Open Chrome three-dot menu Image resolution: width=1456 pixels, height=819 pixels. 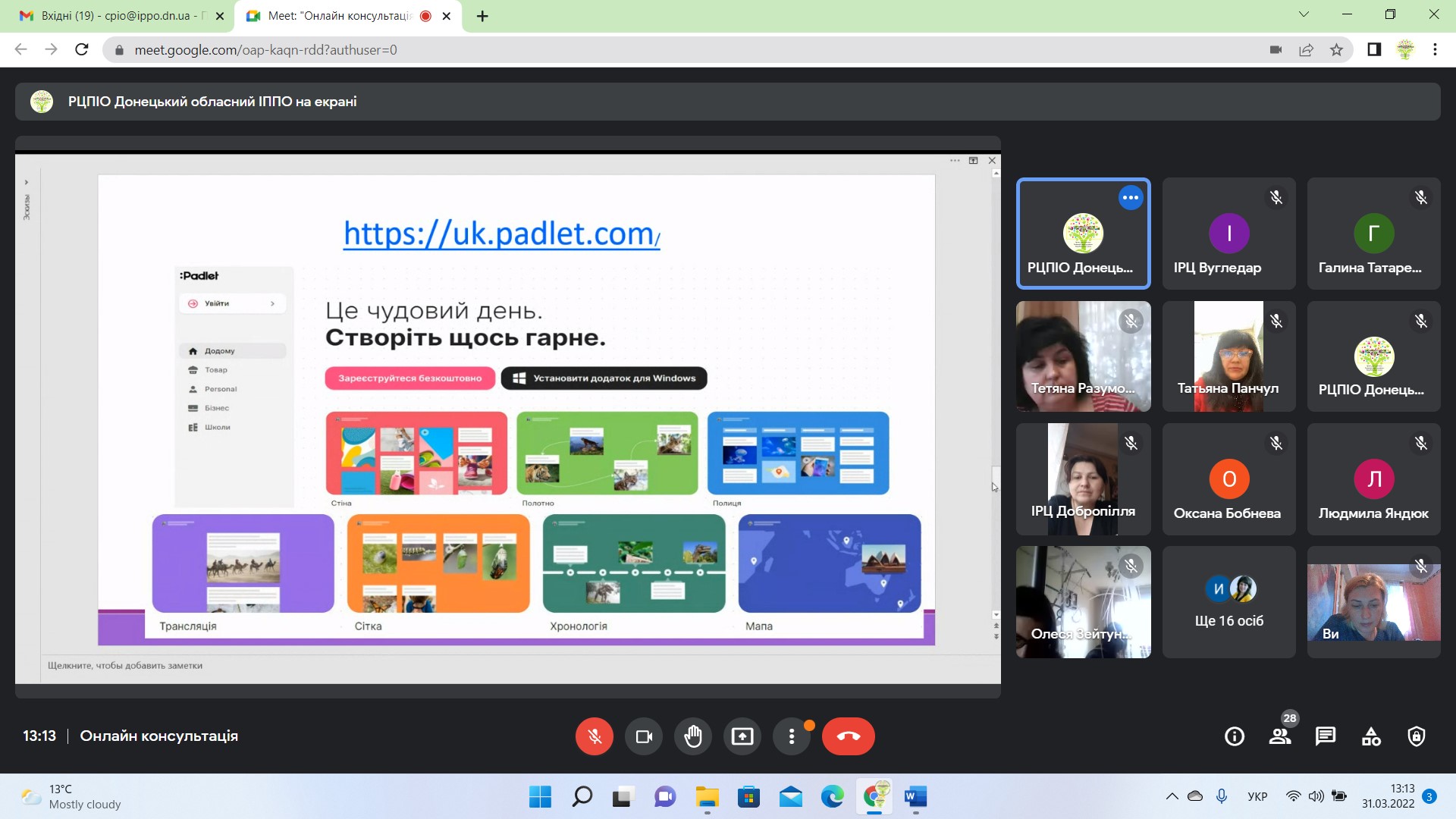[x=1435, y=50]
